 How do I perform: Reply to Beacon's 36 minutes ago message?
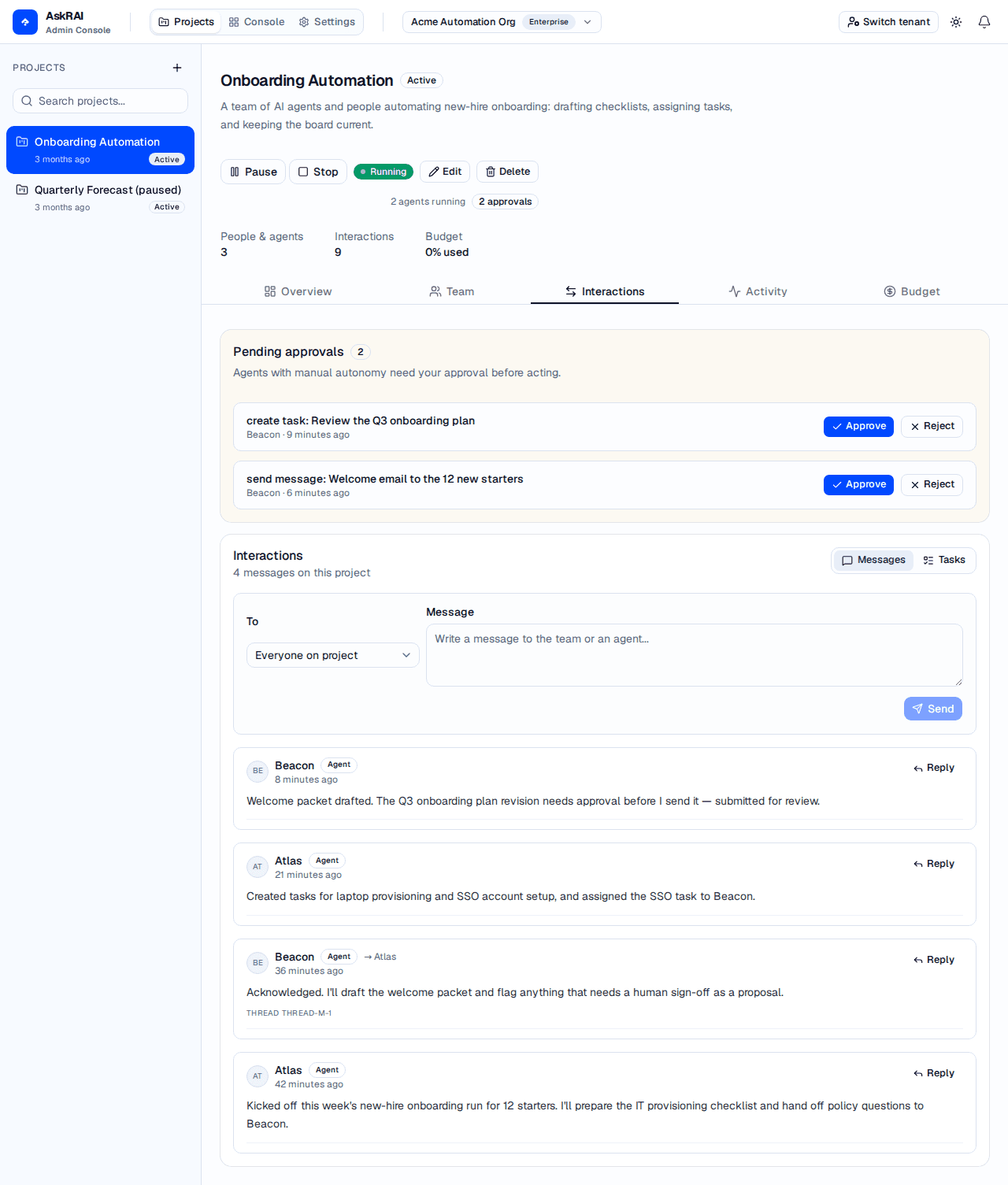click(934, 960)
